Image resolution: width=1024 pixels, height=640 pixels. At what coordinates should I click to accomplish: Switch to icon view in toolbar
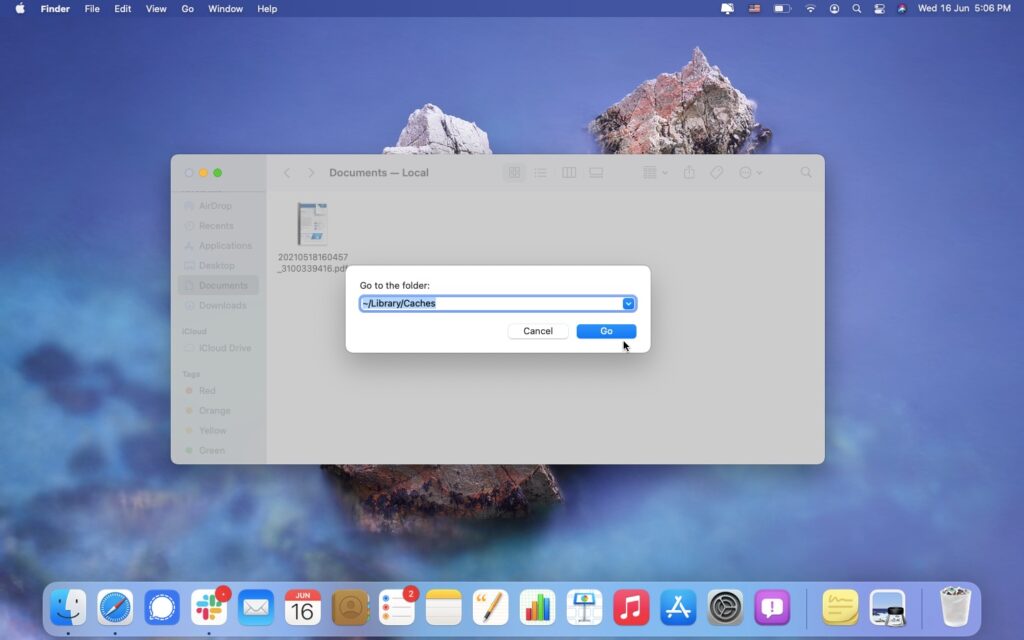tap(514, 172)
